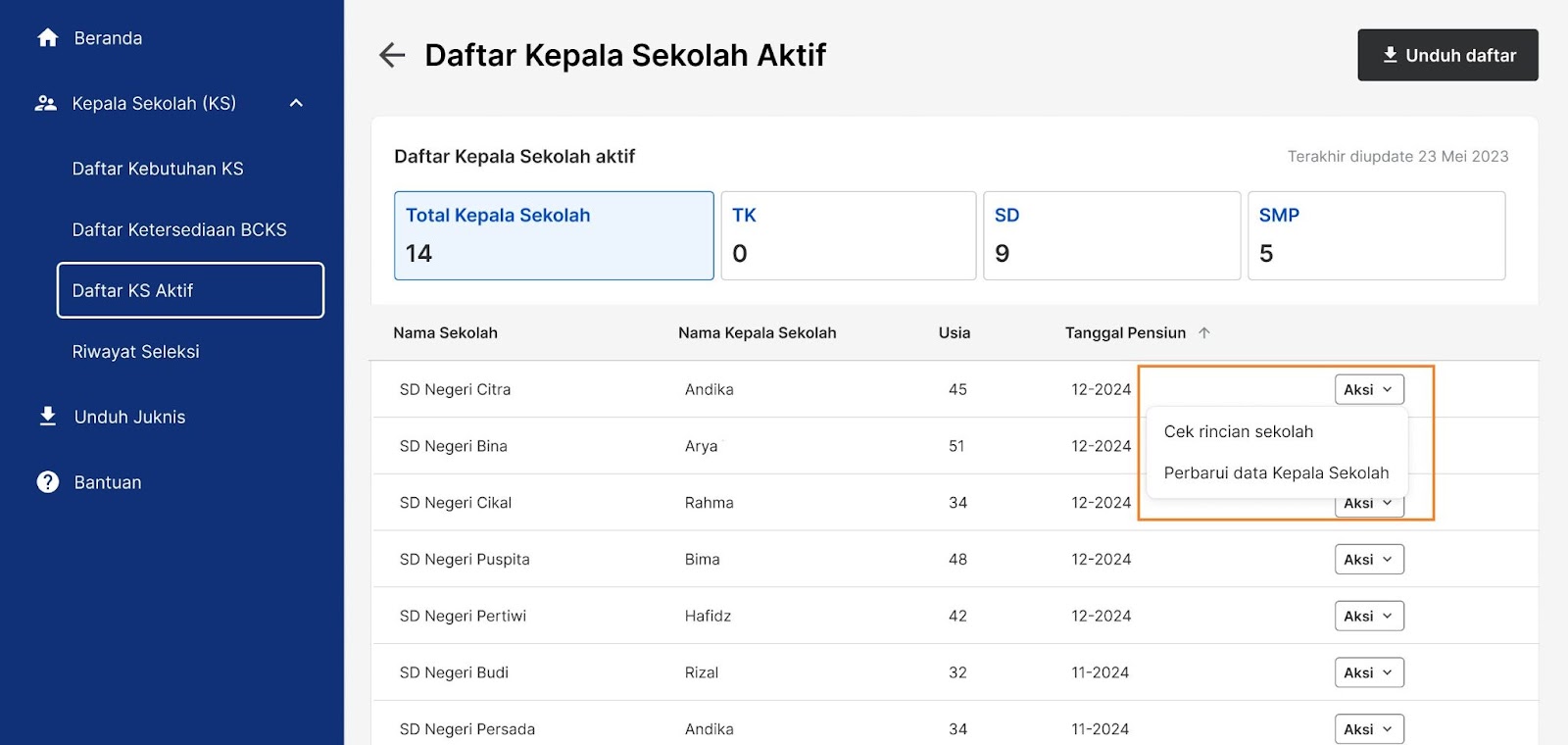Click SD Negeri Pertiwi school name

click(463, 616)
